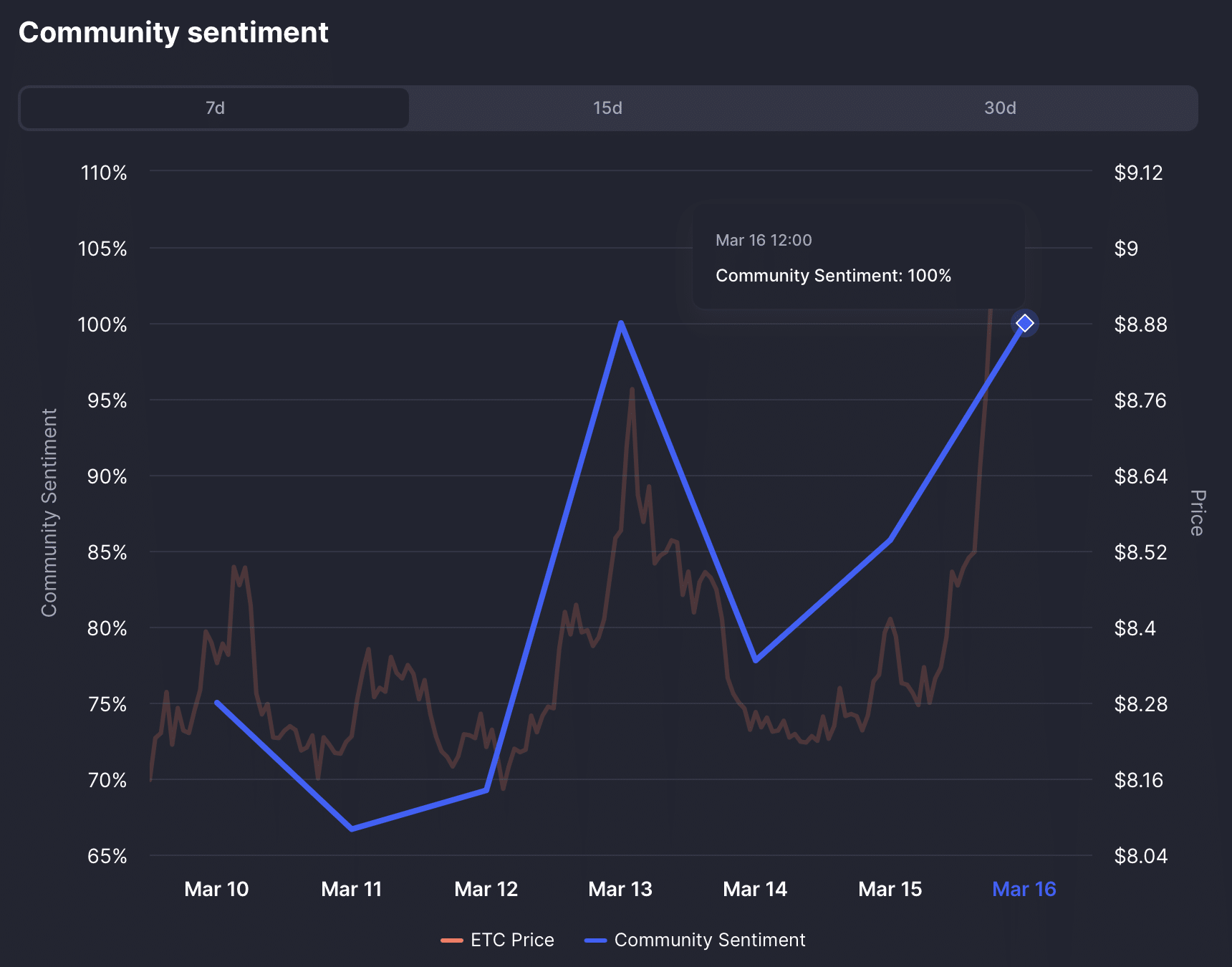Click the Mar 13 date label
This screenshot has width=1232, height=967.
point(620,889)
